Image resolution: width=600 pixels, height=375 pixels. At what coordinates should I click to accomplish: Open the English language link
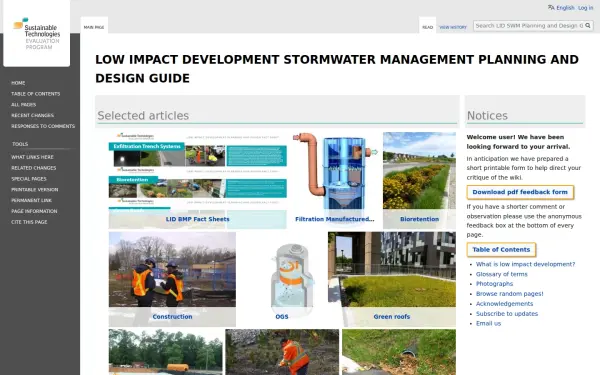[x=565, y=8]
